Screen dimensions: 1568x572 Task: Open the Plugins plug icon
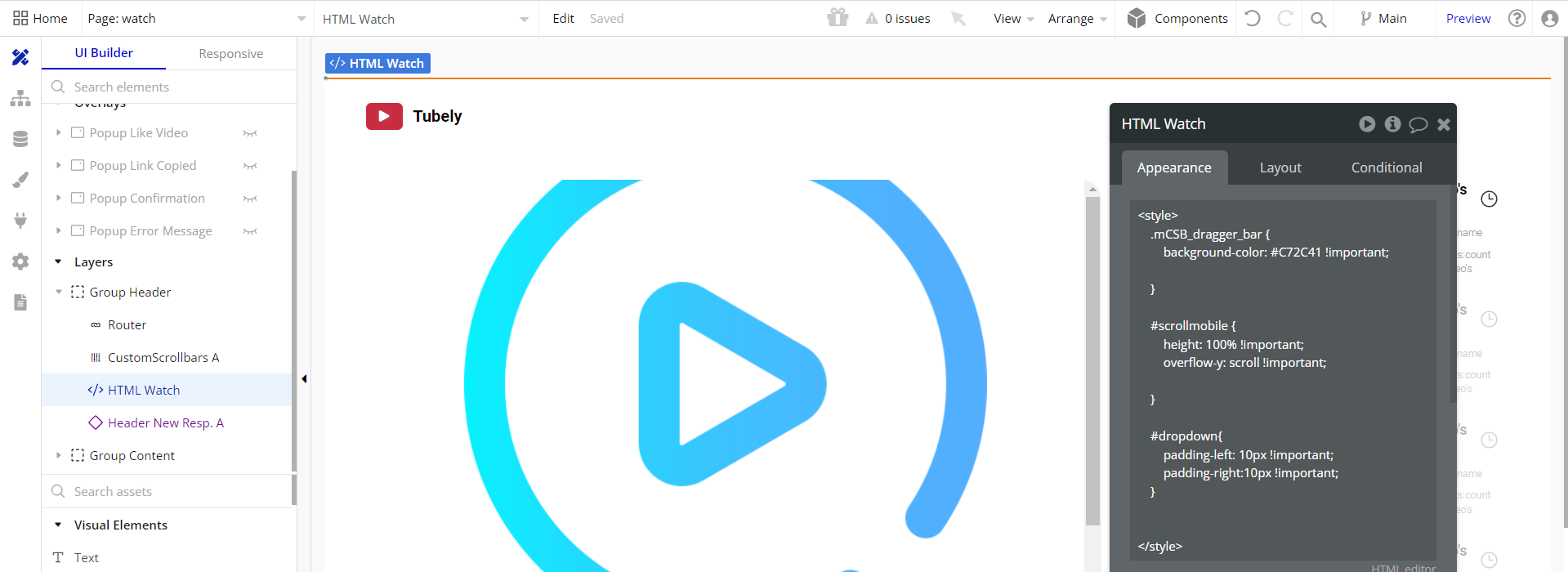(20, 221)
